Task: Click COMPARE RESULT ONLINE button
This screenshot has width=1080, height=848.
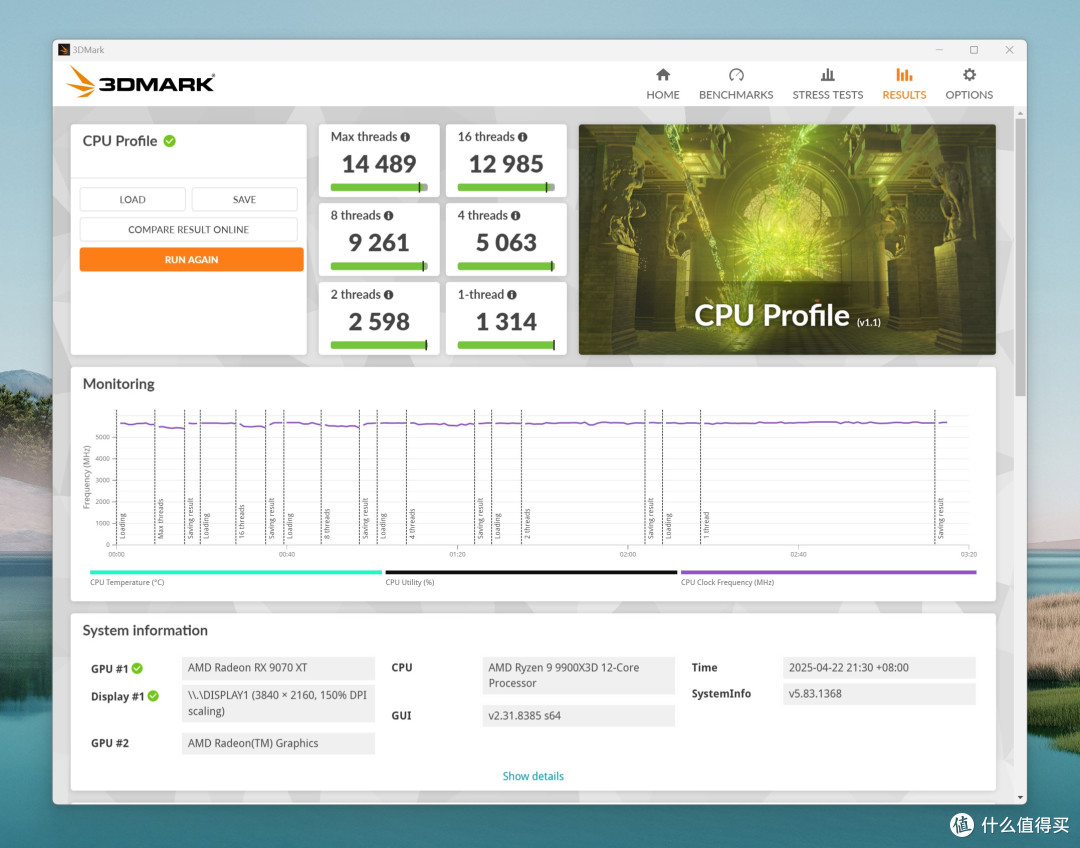Action: tap(189, 229)
